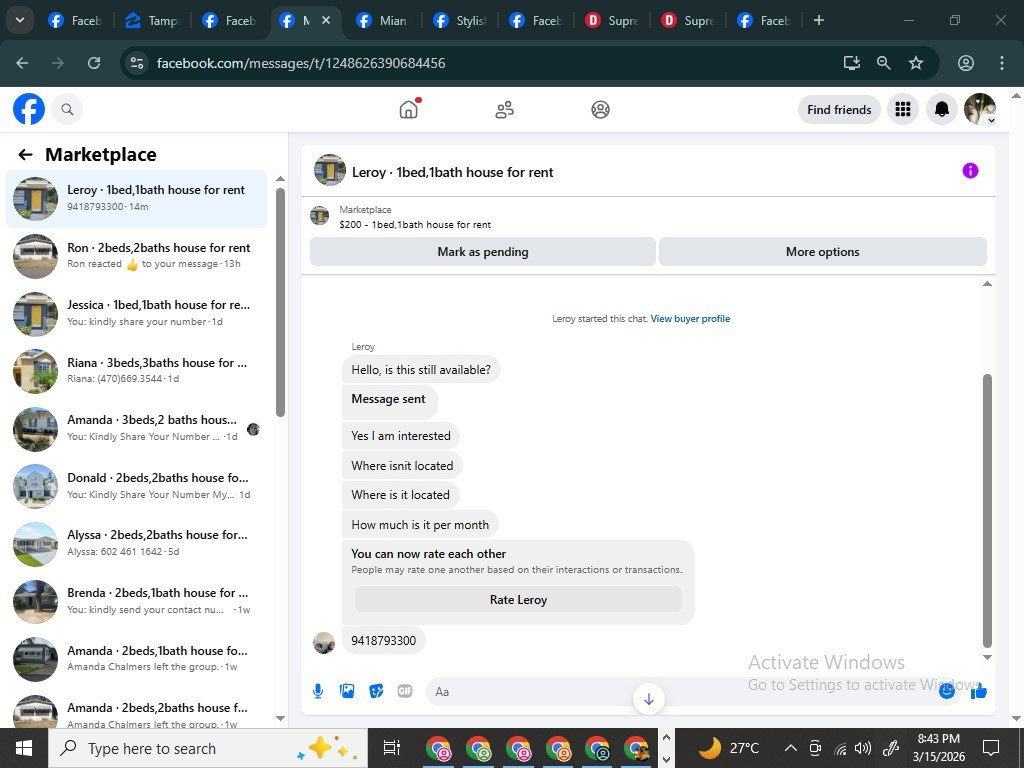Open the View buyer profile link
The image size is (1024, 768).
pos(690,319)
